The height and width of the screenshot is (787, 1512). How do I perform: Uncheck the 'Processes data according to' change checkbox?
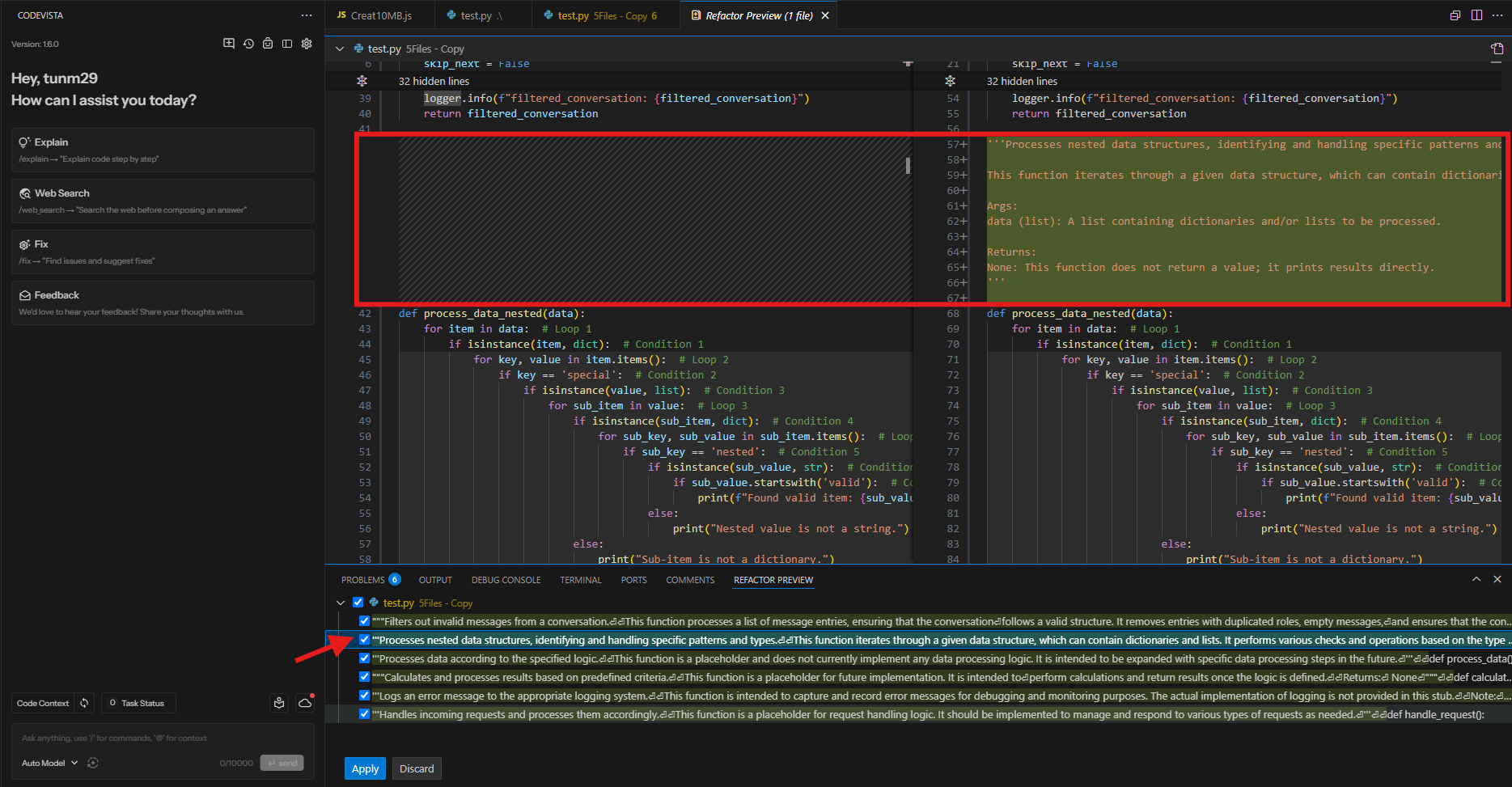(x=364, y=658)
